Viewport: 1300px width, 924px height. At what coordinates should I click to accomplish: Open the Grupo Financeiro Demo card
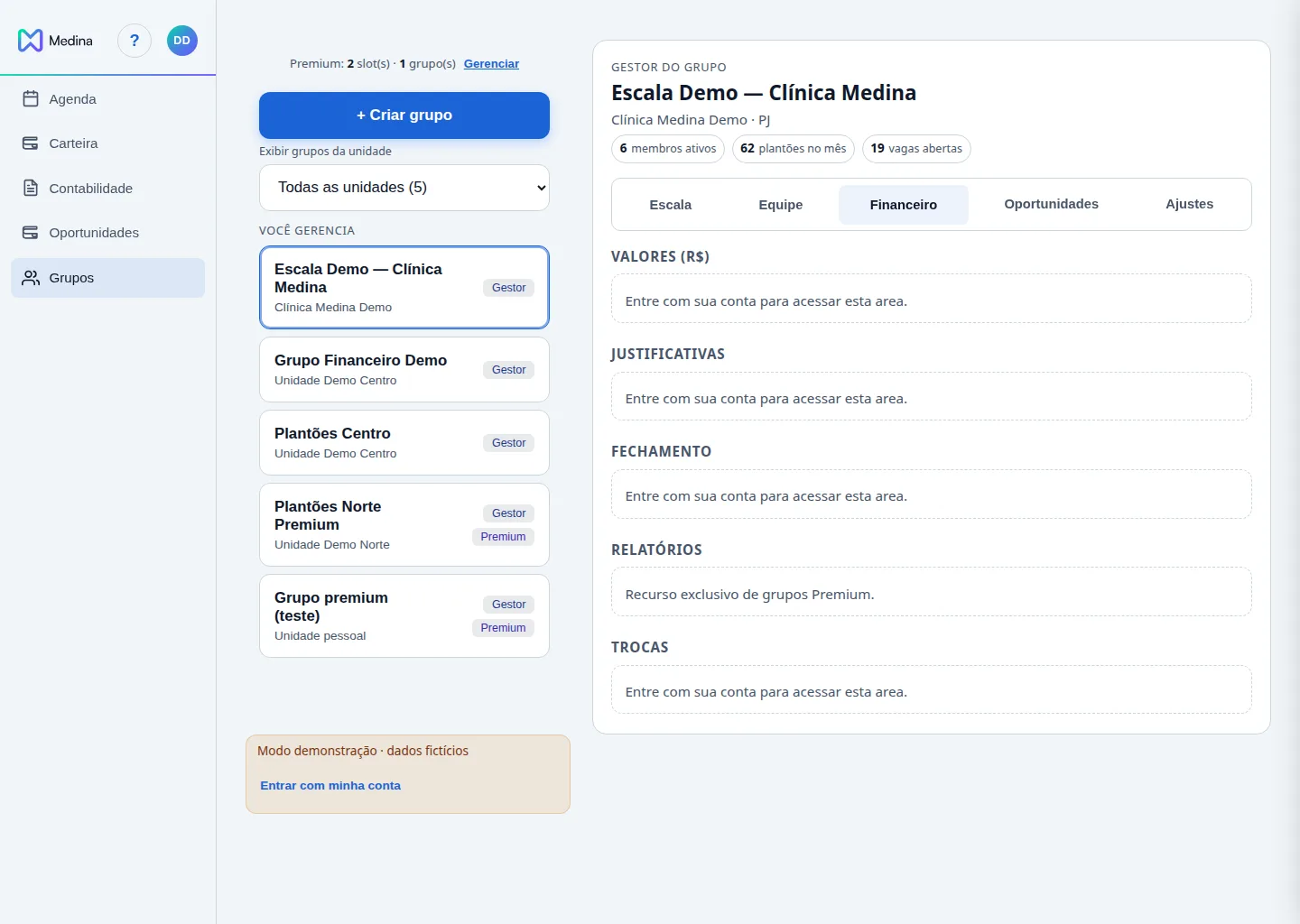pyautogui.click(x=404, y=370)
